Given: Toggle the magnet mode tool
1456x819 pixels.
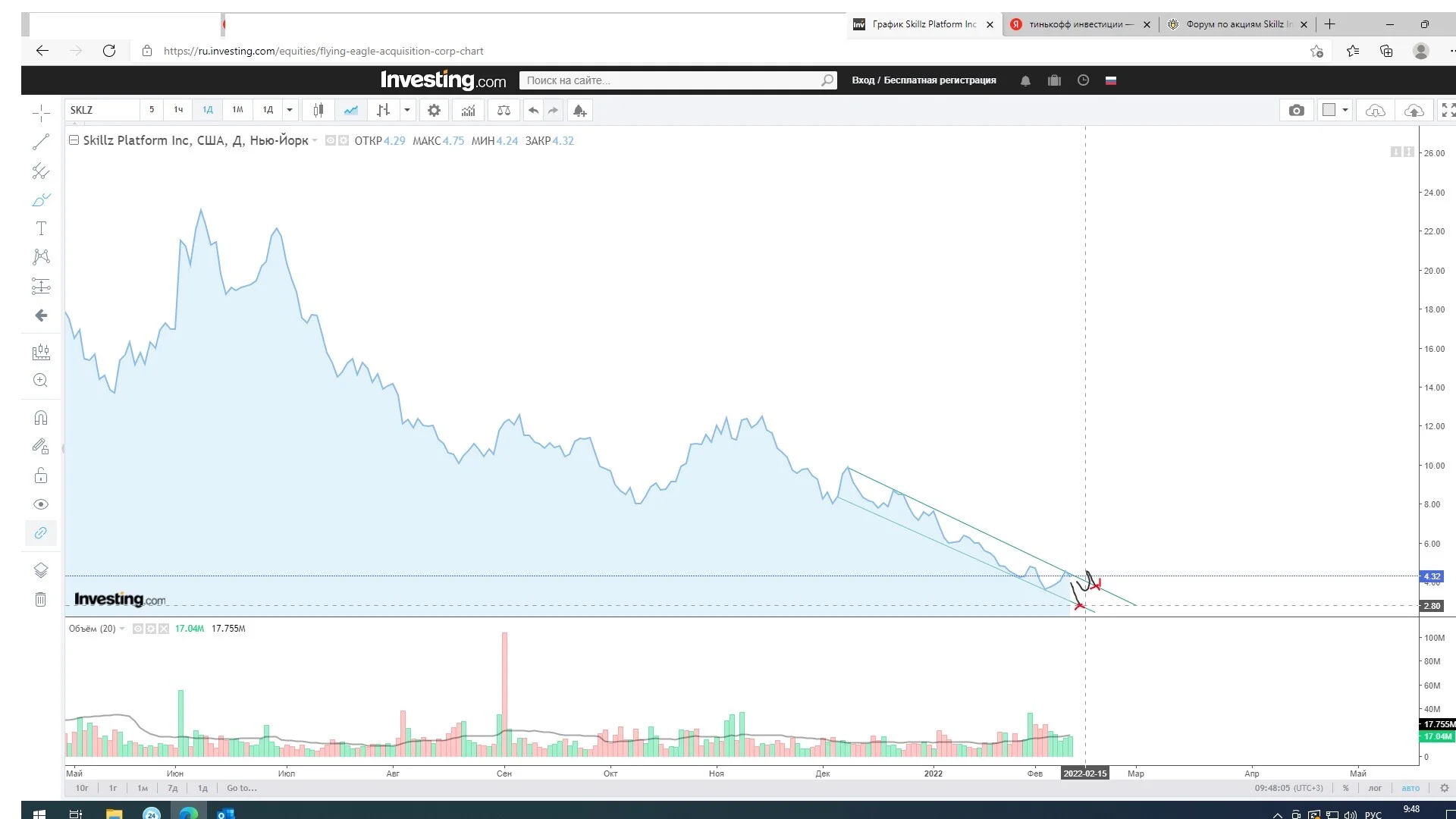Looking at the screenshot, I should coord(41,418).
